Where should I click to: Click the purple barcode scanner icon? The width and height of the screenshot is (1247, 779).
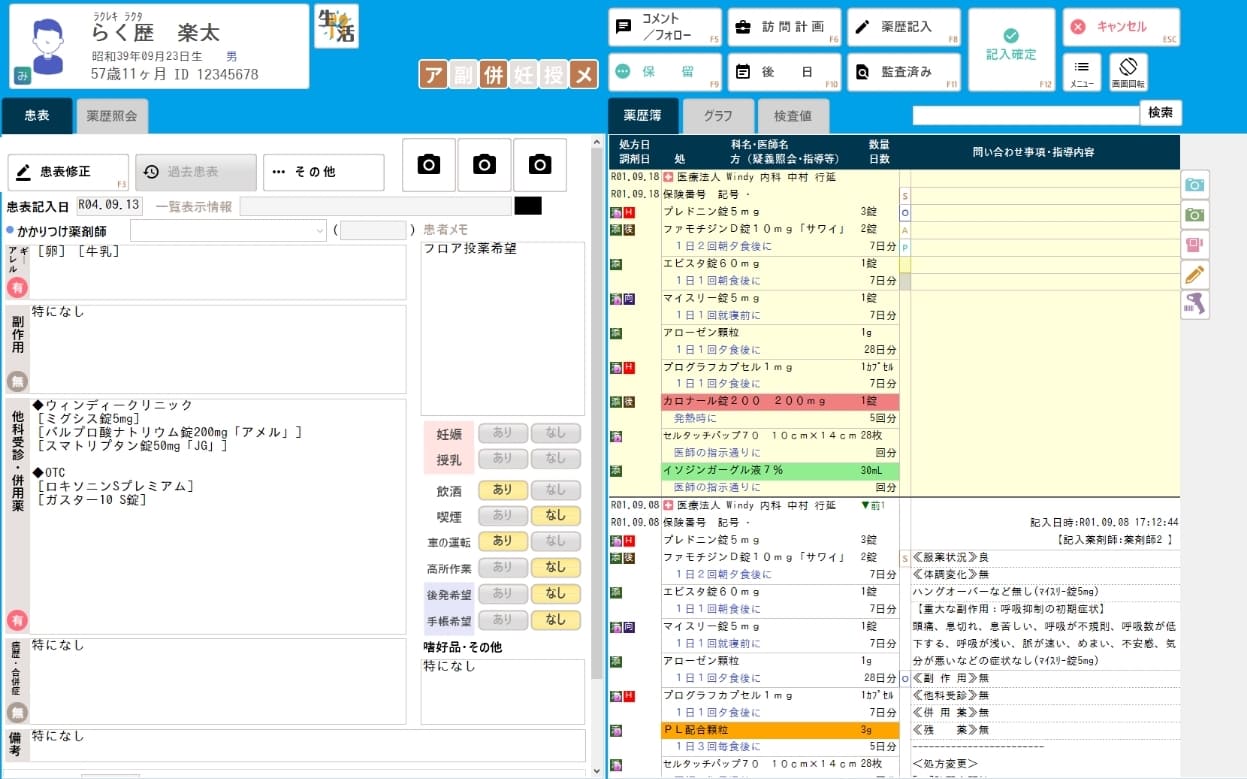tap(1195, 305)
